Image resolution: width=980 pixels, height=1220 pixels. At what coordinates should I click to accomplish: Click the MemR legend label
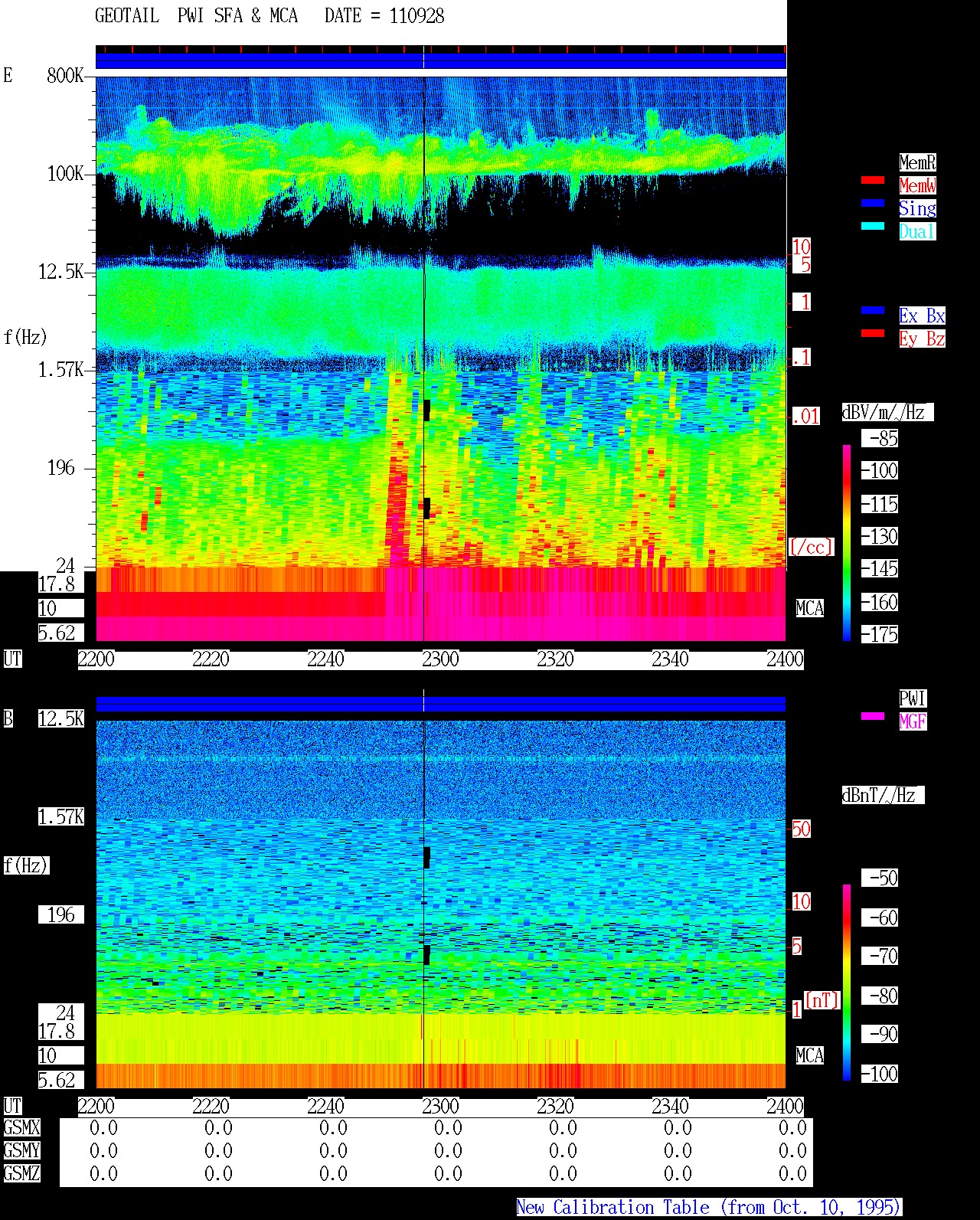point(917,162)
